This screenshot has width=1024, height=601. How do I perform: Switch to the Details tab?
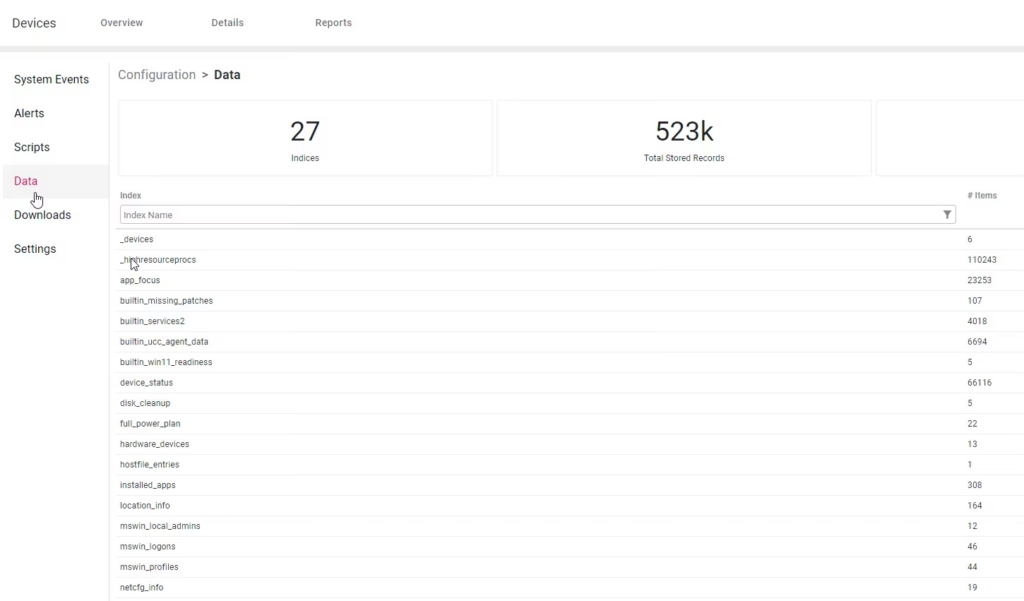(227, 23)
